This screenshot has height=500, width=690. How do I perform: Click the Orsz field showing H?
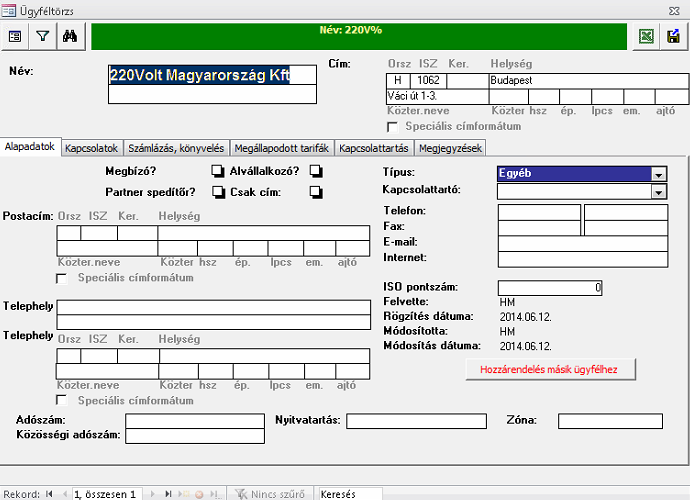click(398, 81)
